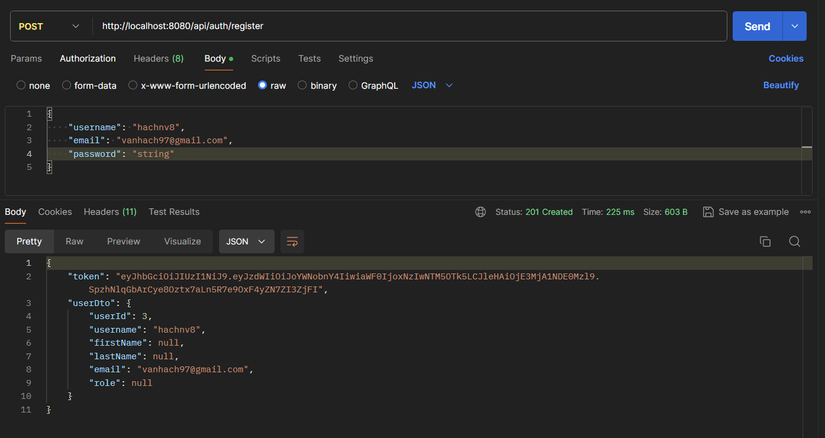Screen dimensions: 825x438
Task: Search the response using magnifier icon
Action: [x=794, y=242]
